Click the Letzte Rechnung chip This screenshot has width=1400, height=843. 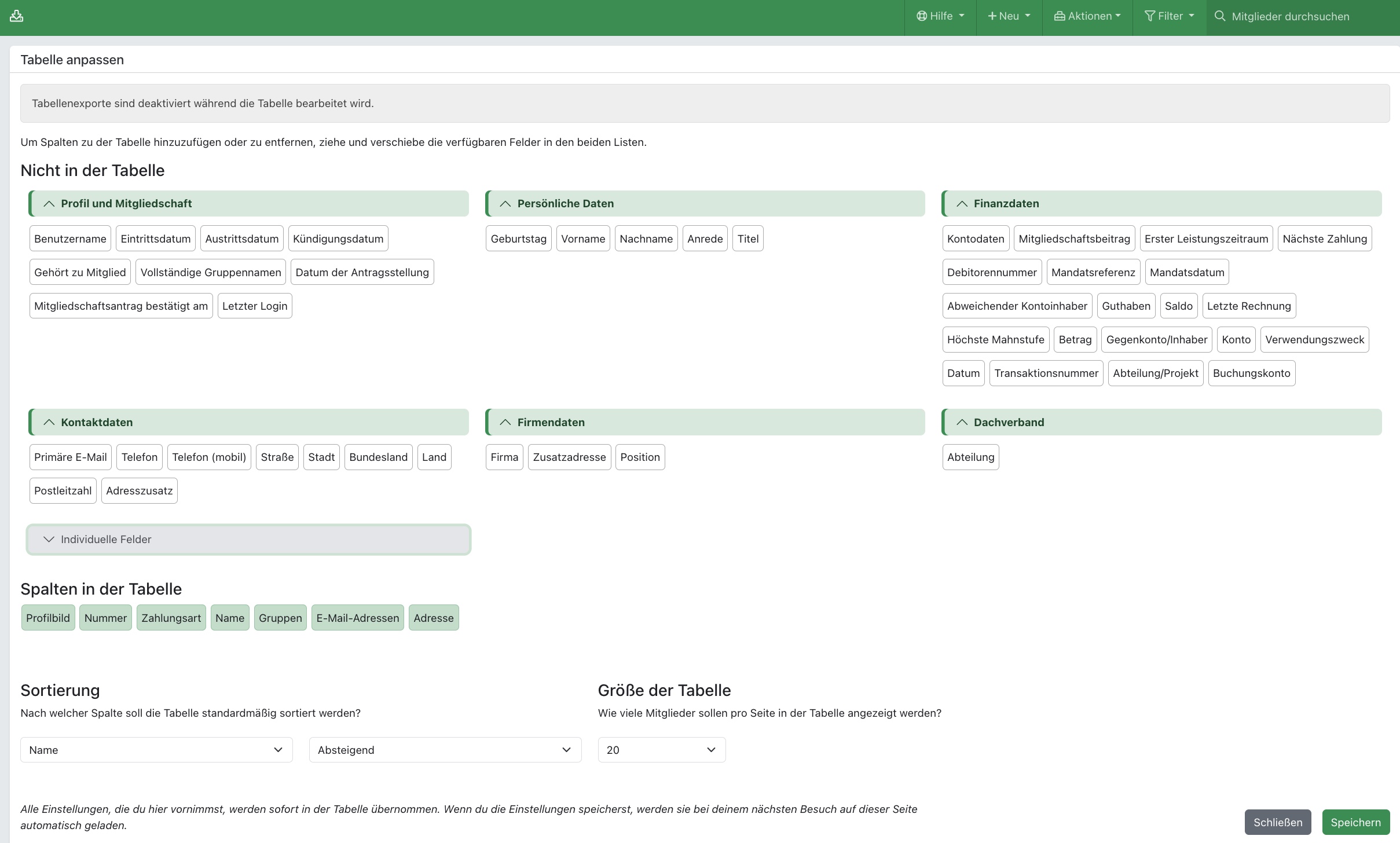point(1249,306)
